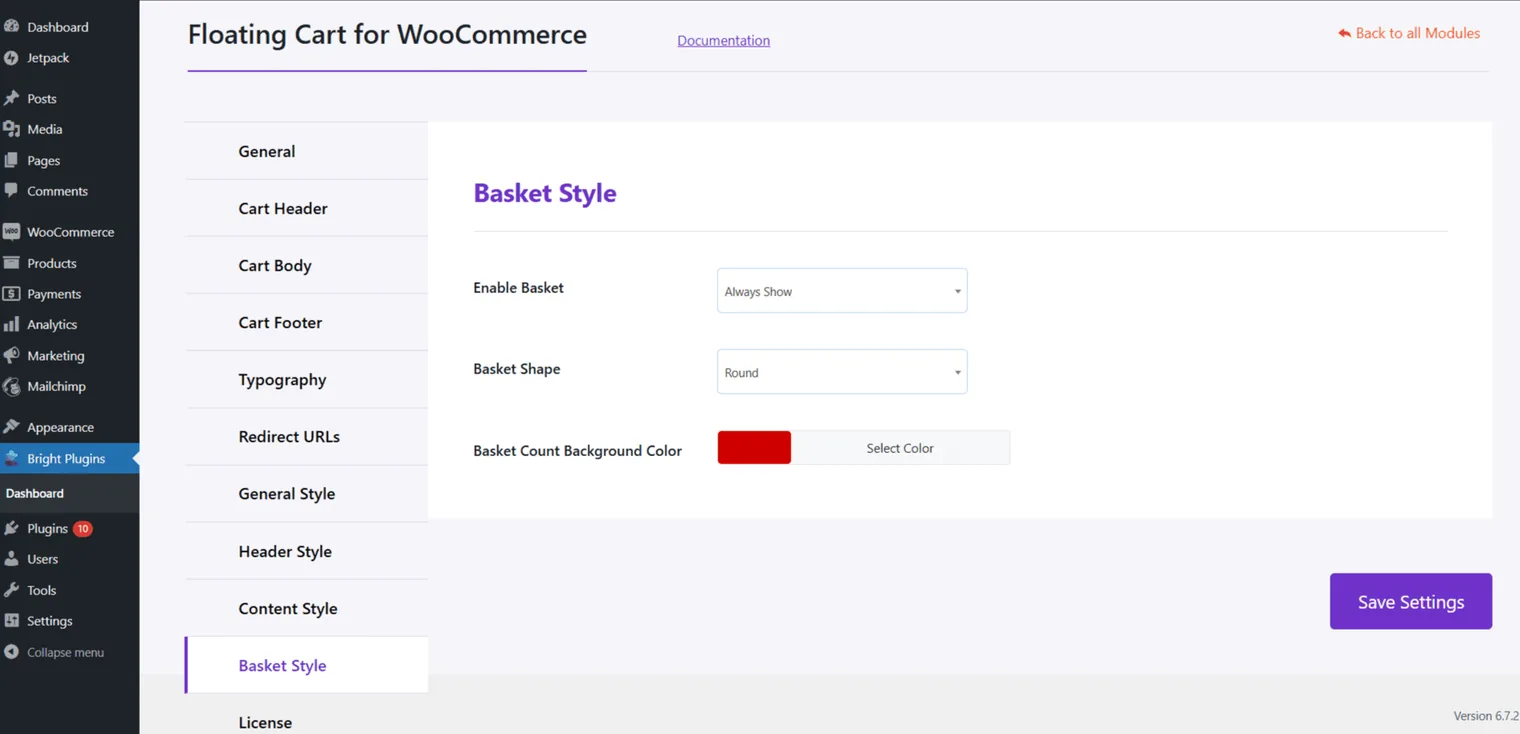Click the Floating Cart for WooCommerce title

(387, 35)
